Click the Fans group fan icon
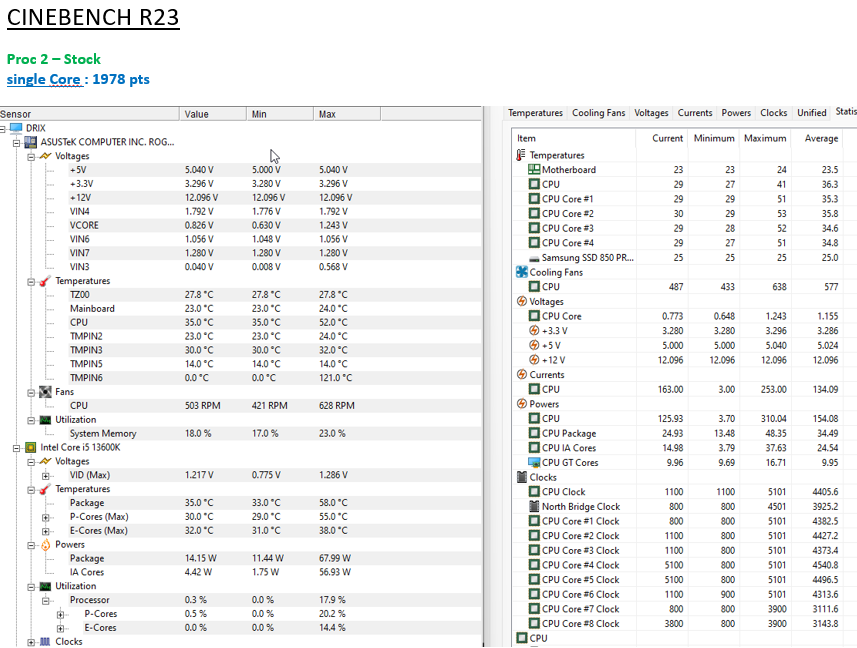Image resolution: width=857 pixels, height=648 pixels. tap(45, 392)
